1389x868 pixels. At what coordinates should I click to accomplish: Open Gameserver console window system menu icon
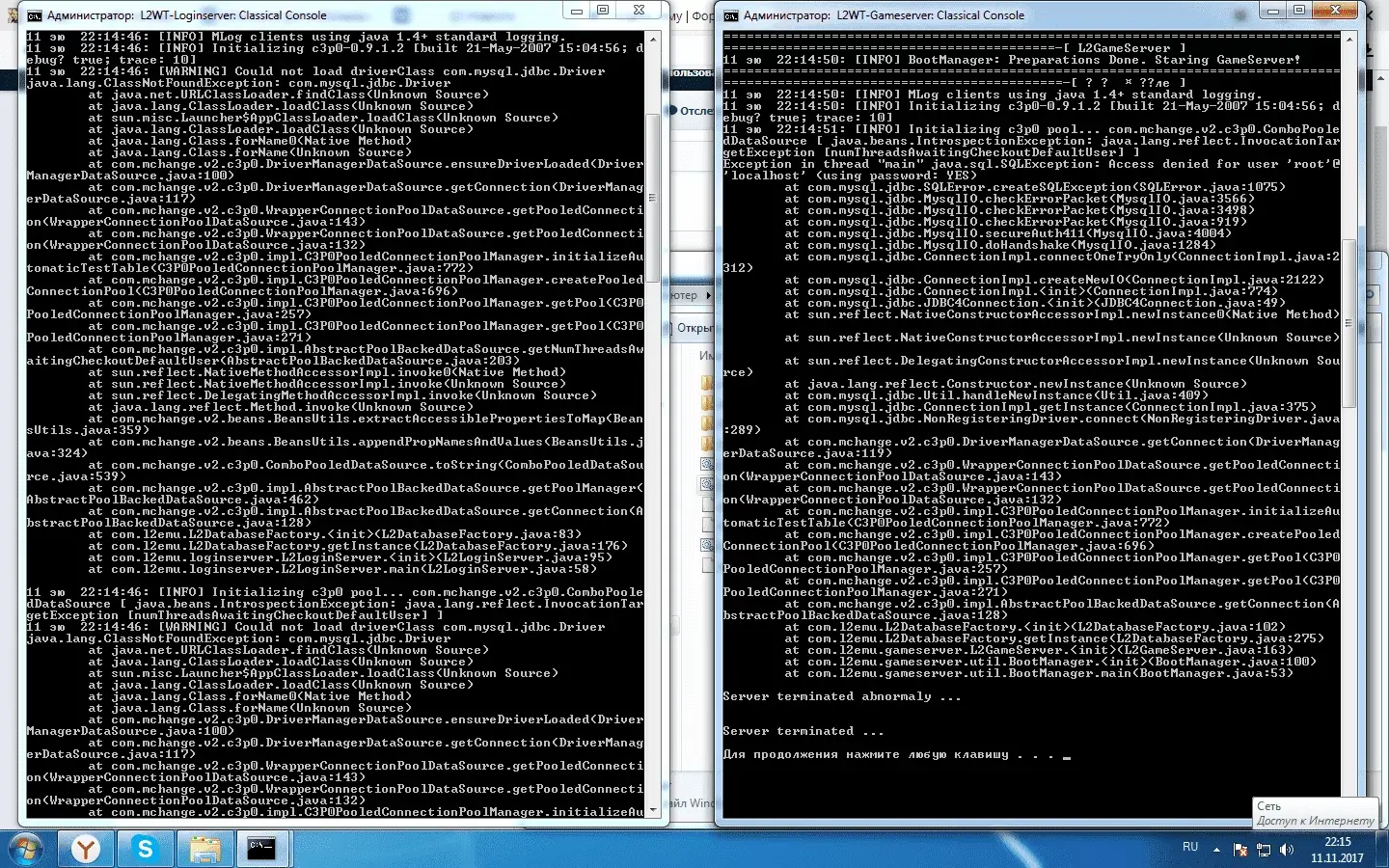(x=731, y=15)
